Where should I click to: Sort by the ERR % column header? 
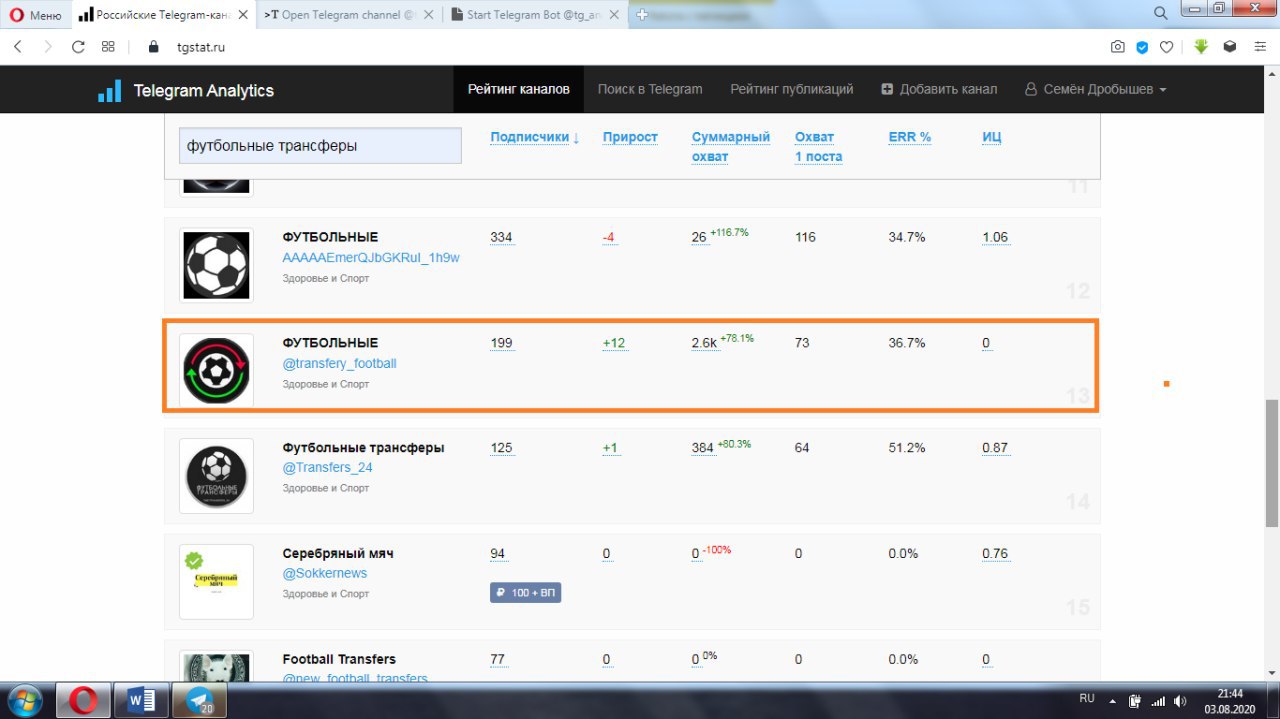909,137
